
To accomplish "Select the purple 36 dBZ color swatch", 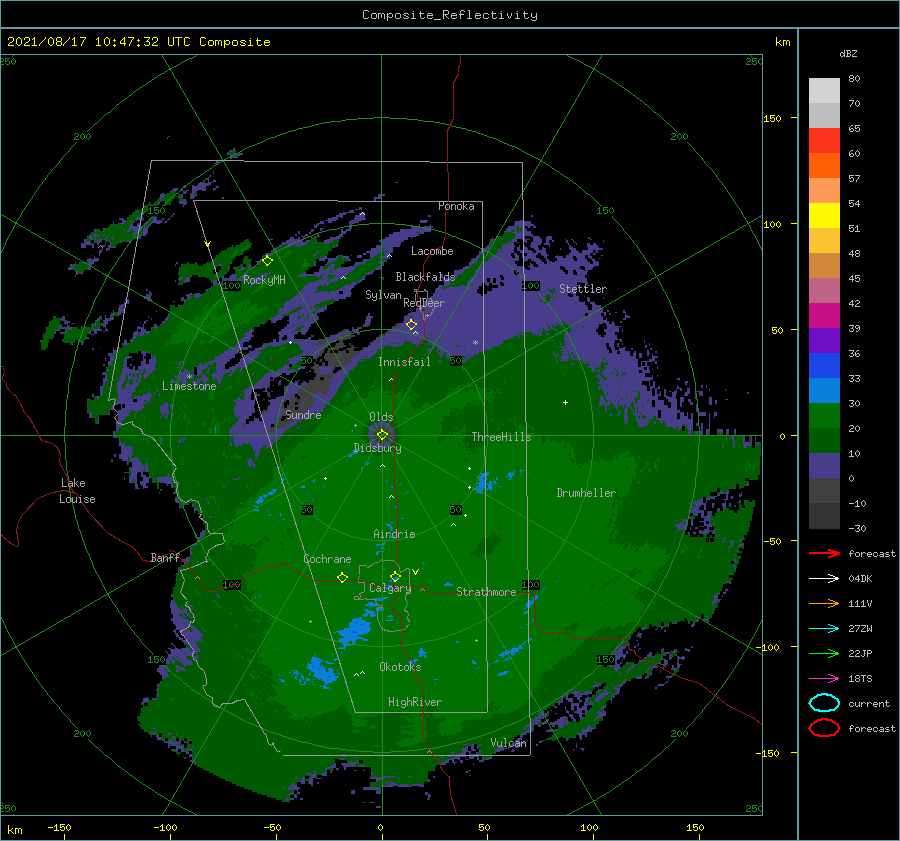I will pos(824,340).
